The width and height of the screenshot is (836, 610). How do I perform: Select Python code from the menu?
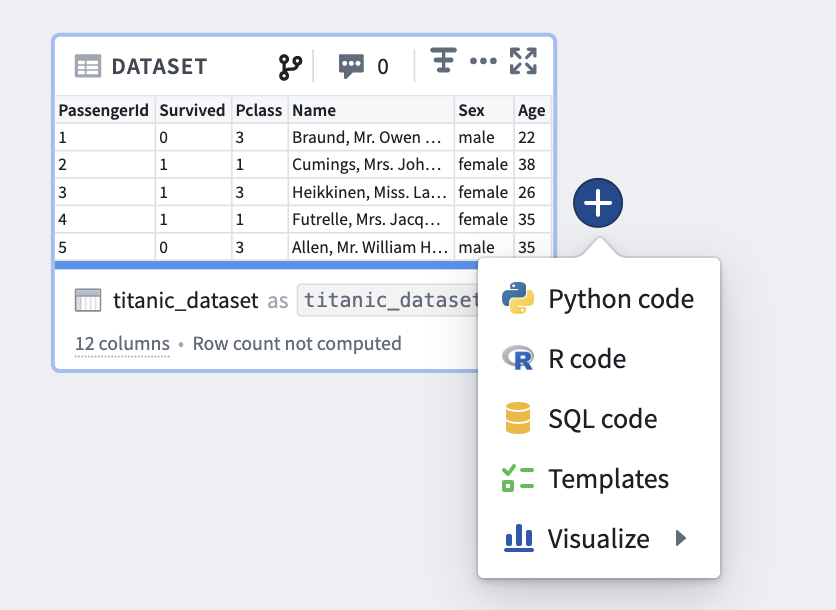(599, 299)
